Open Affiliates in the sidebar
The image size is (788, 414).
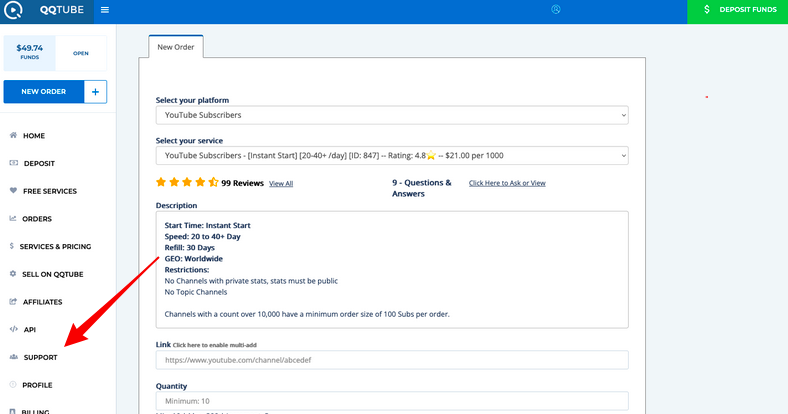[43, 302]
